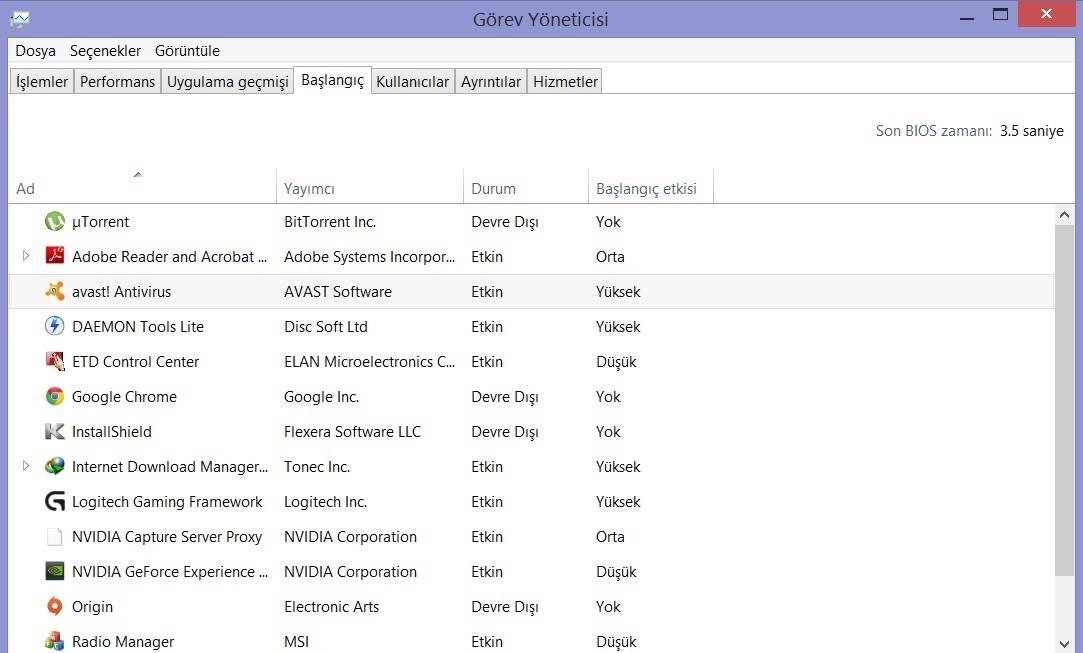The width and height of the screenshot is (1083, 653).
Task: Click the µTorrent app icon
Action: tap(55, 221)
